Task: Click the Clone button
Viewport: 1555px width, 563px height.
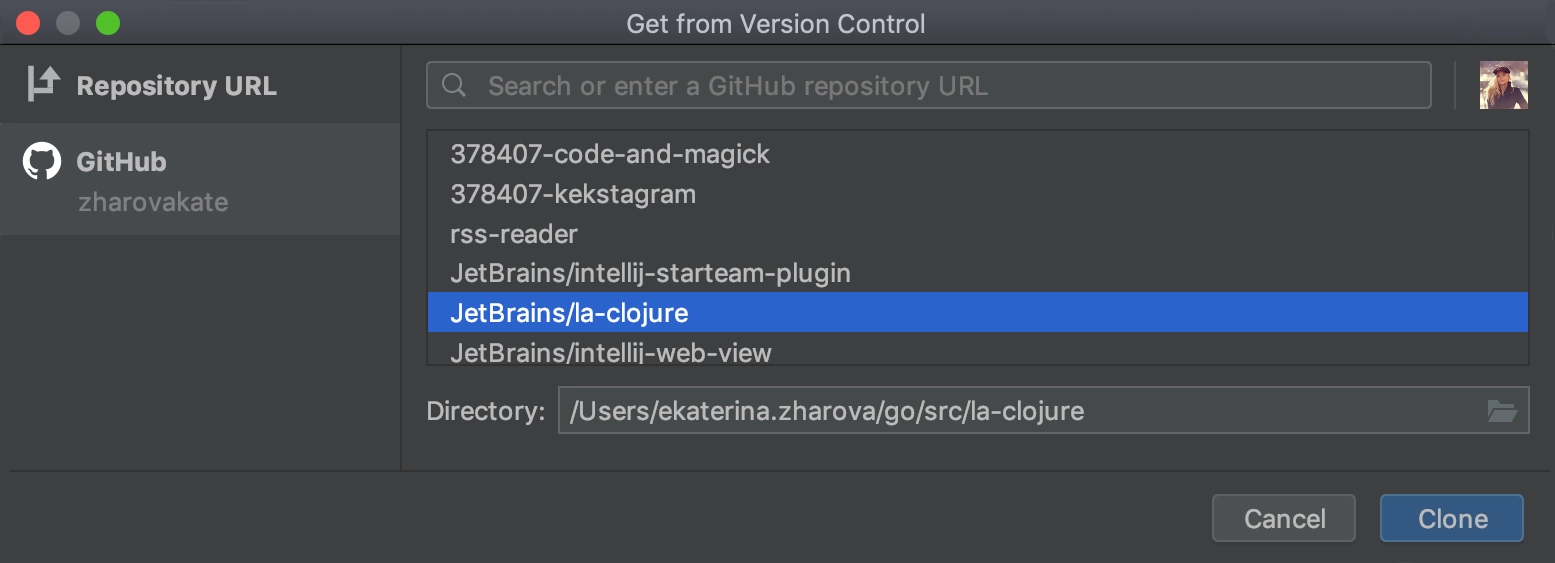Action: pyautogui.click(x=1452, y=519)
